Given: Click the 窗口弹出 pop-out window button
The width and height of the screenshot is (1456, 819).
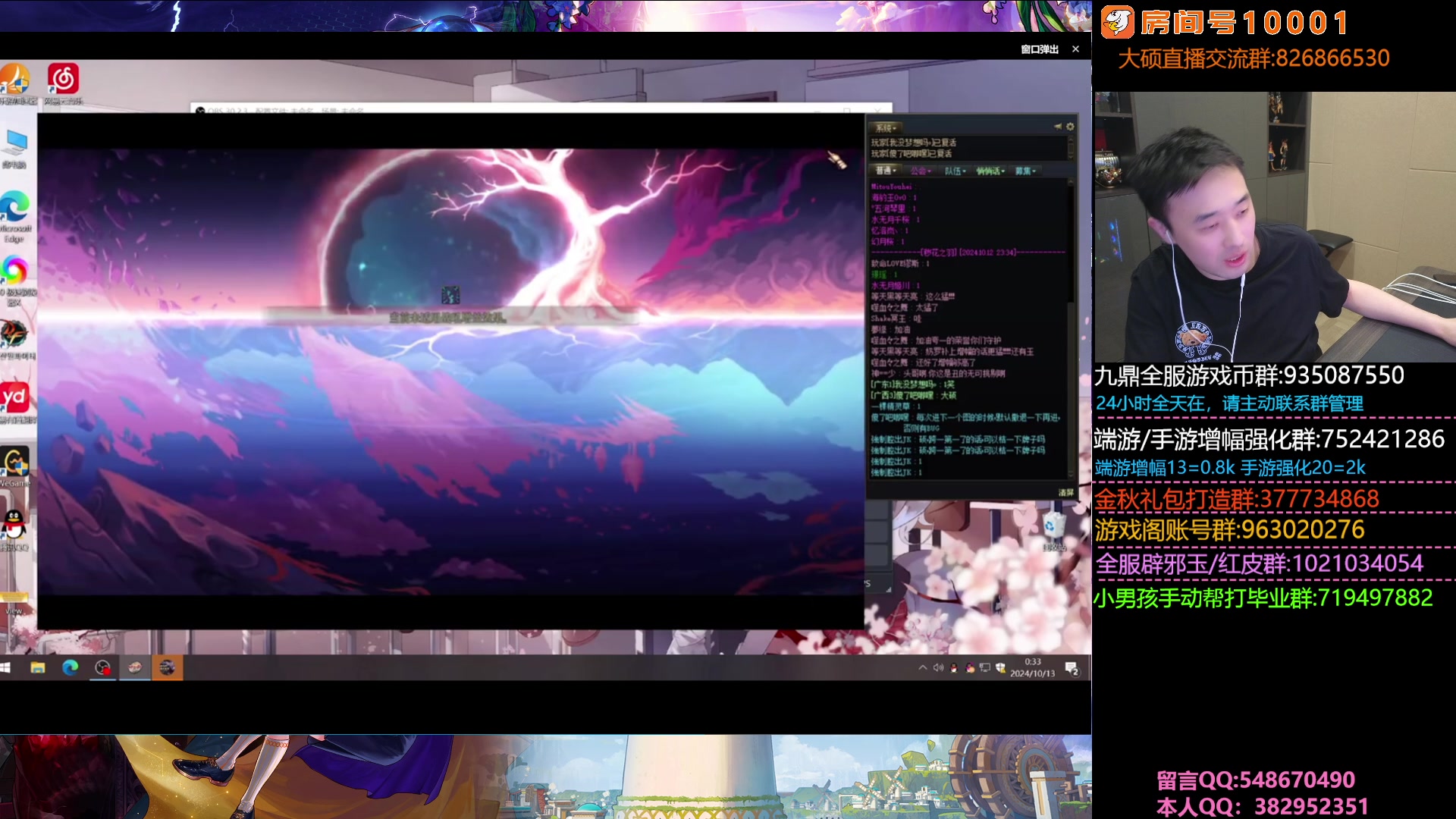Looking at the screenshot, I should pyautogui.click(x=1040, y=49).
